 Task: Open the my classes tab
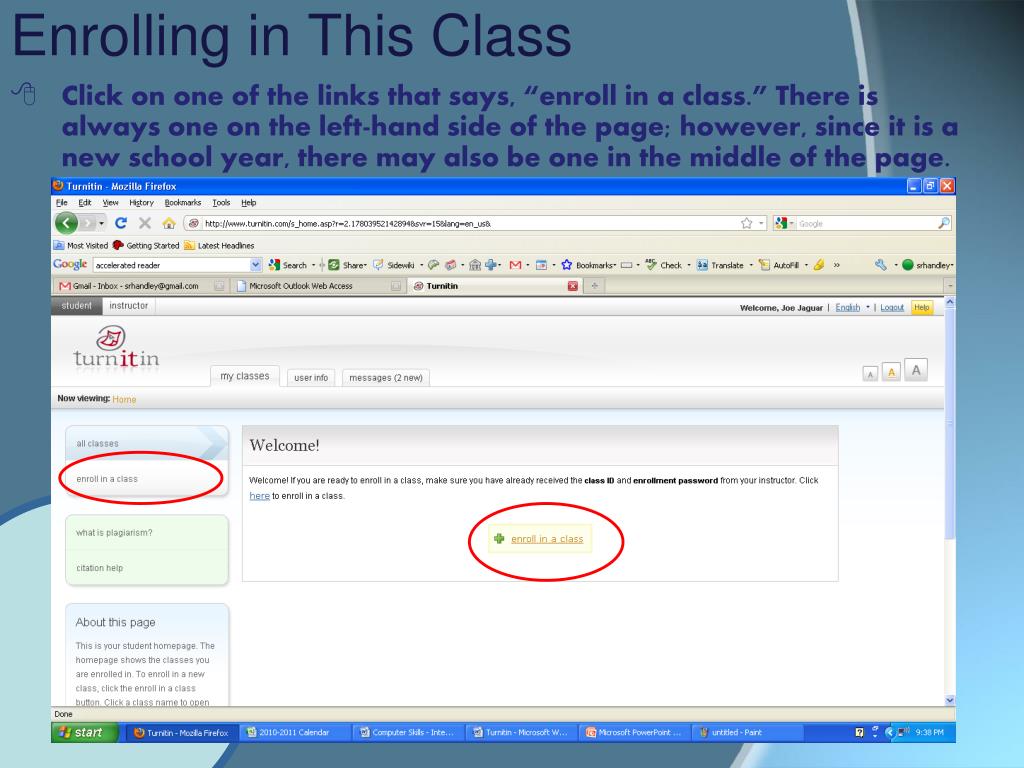coord(245,376)
